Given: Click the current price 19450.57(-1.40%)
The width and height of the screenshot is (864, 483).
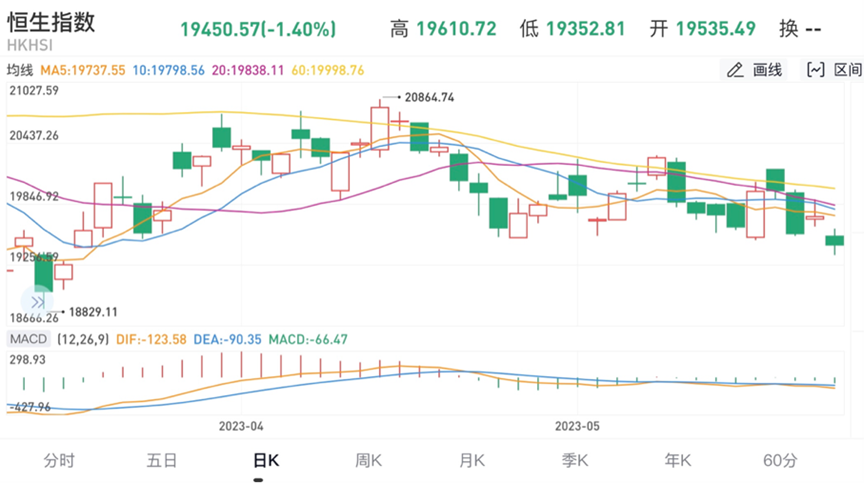Looking at the screenshot, I should click(258, 29).
